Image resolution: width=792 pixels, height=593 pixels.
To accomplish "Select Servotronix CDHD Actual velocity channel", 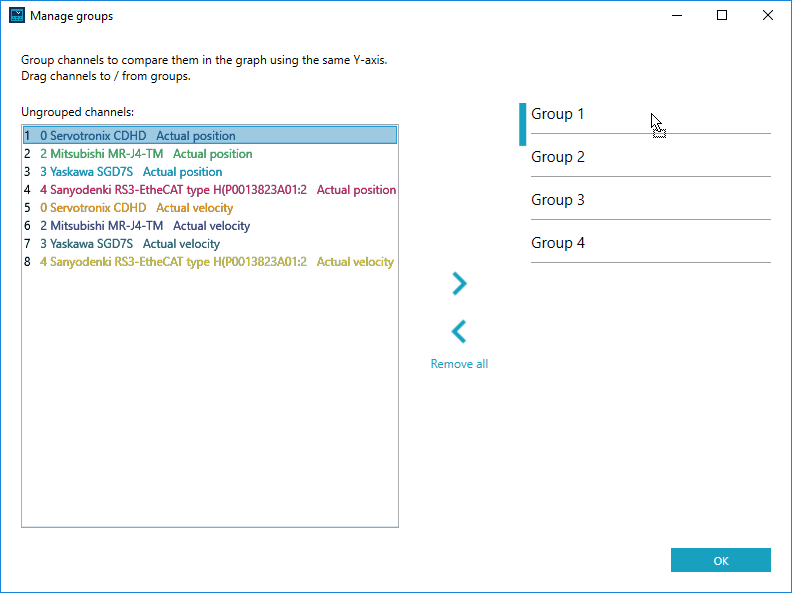I will [136, 208].
